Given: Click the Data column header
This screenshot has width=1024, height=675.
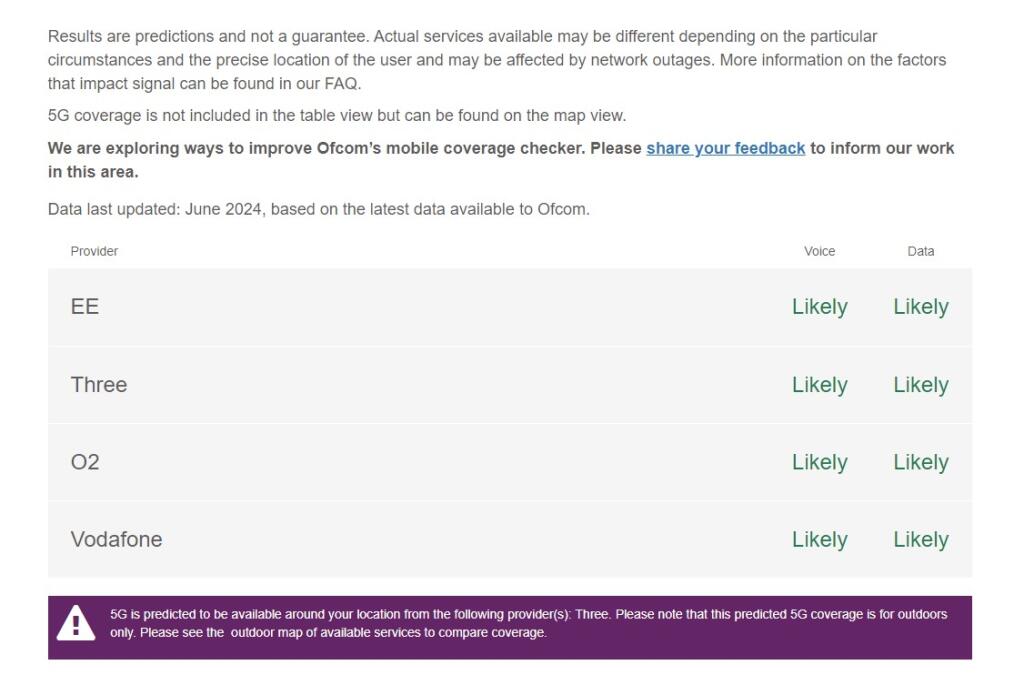Looking at the screenshot, I should [x=920, y=251].
